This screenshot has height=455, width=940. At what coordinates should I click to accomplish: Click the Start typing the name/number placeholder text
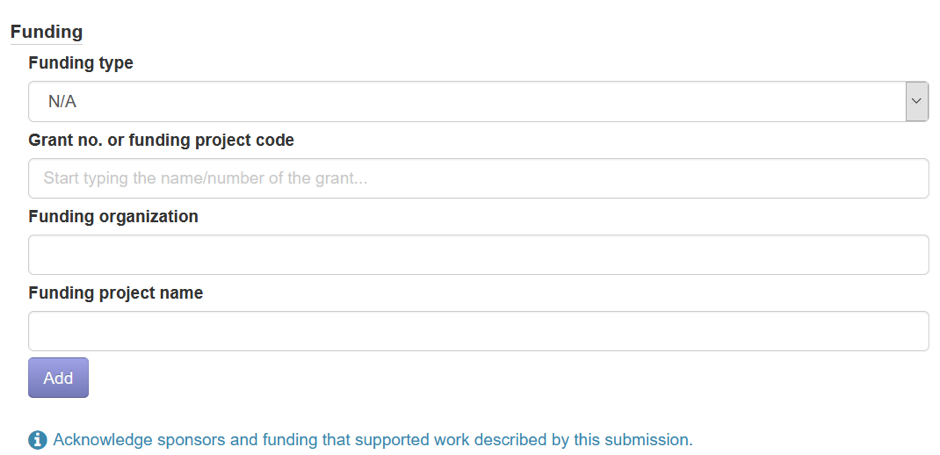pos(205,178)
